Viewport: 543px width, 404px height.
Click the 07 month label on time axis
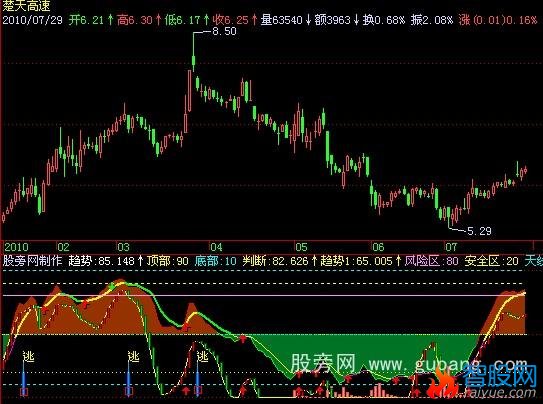coord(451,247)
